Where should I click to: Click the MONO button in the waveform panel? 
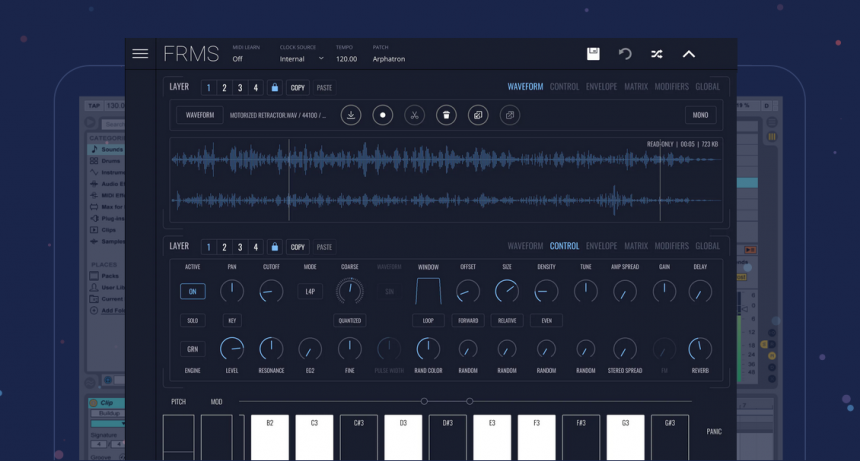700,115
